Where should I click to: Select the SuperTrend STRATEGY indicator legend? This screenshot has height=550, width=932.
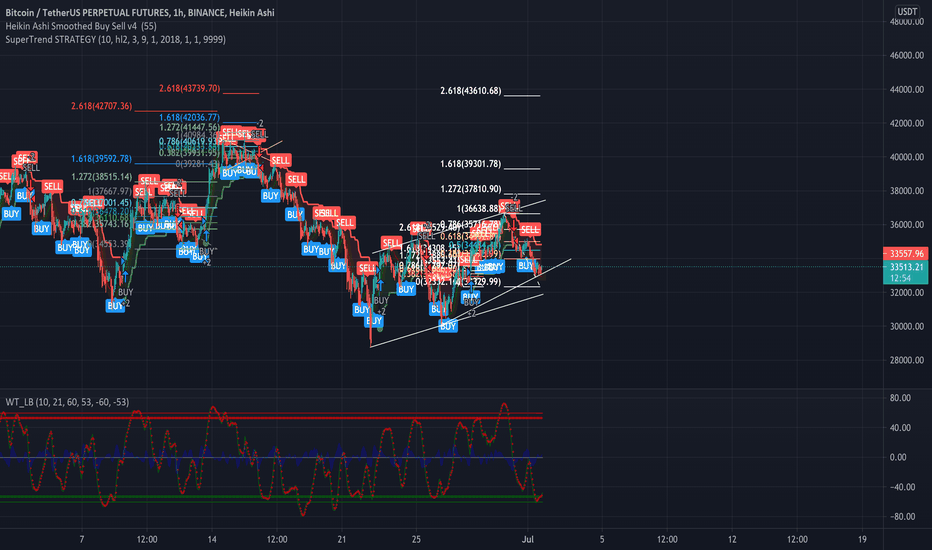pos(115,39)
